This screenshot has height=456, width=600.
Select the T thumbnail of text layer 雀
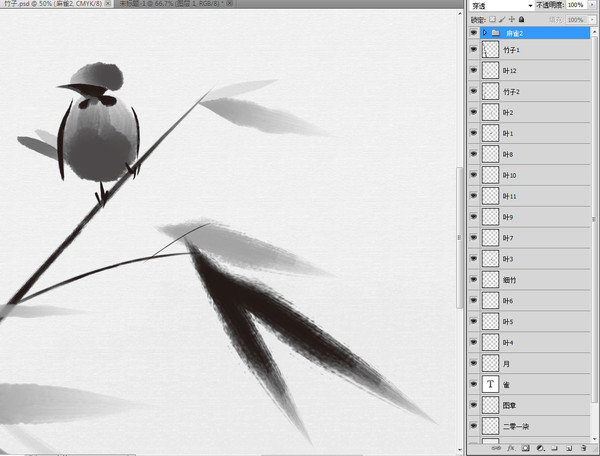[490, 384]
